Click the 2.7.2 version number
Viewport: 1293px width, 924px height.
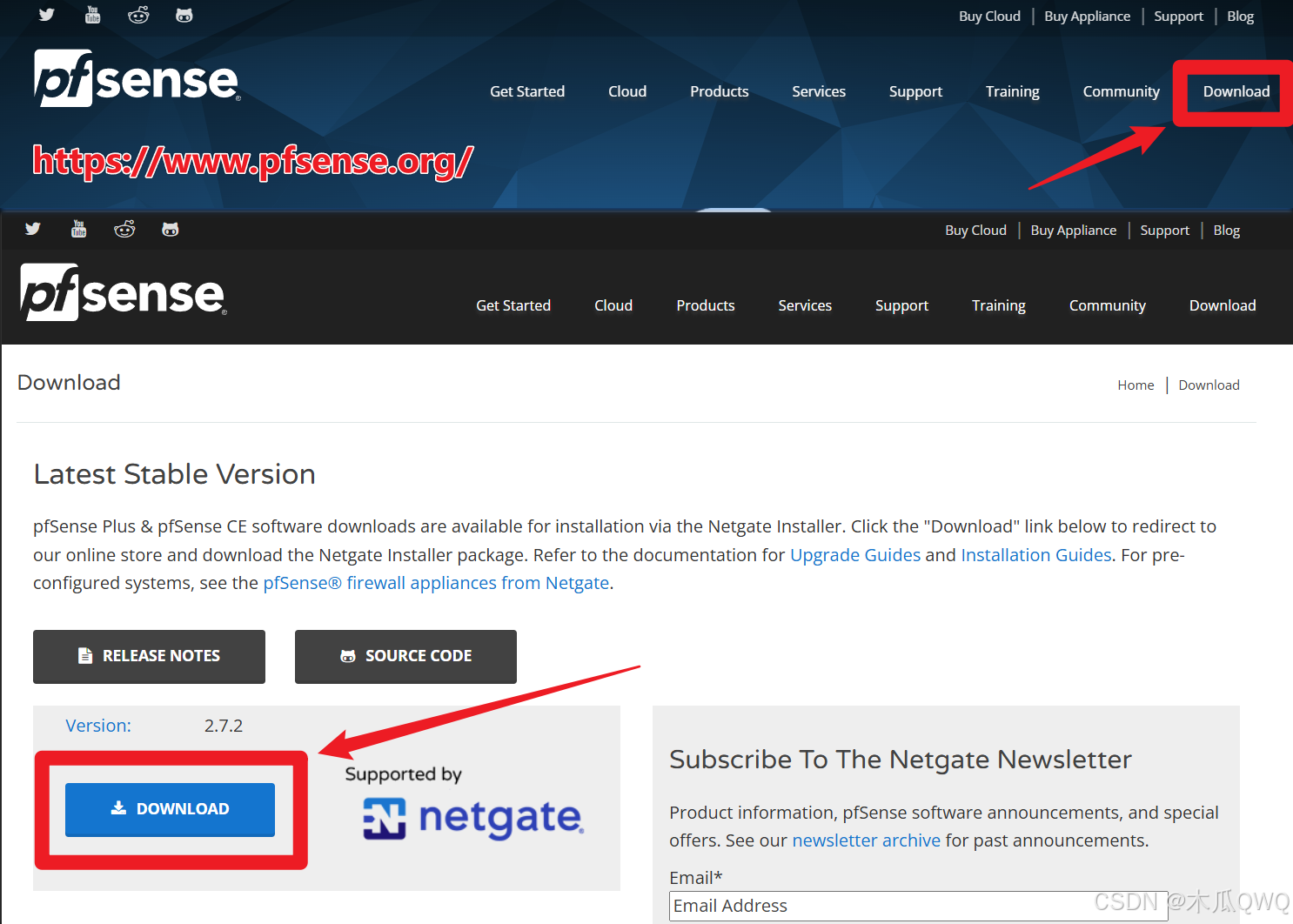224,726
